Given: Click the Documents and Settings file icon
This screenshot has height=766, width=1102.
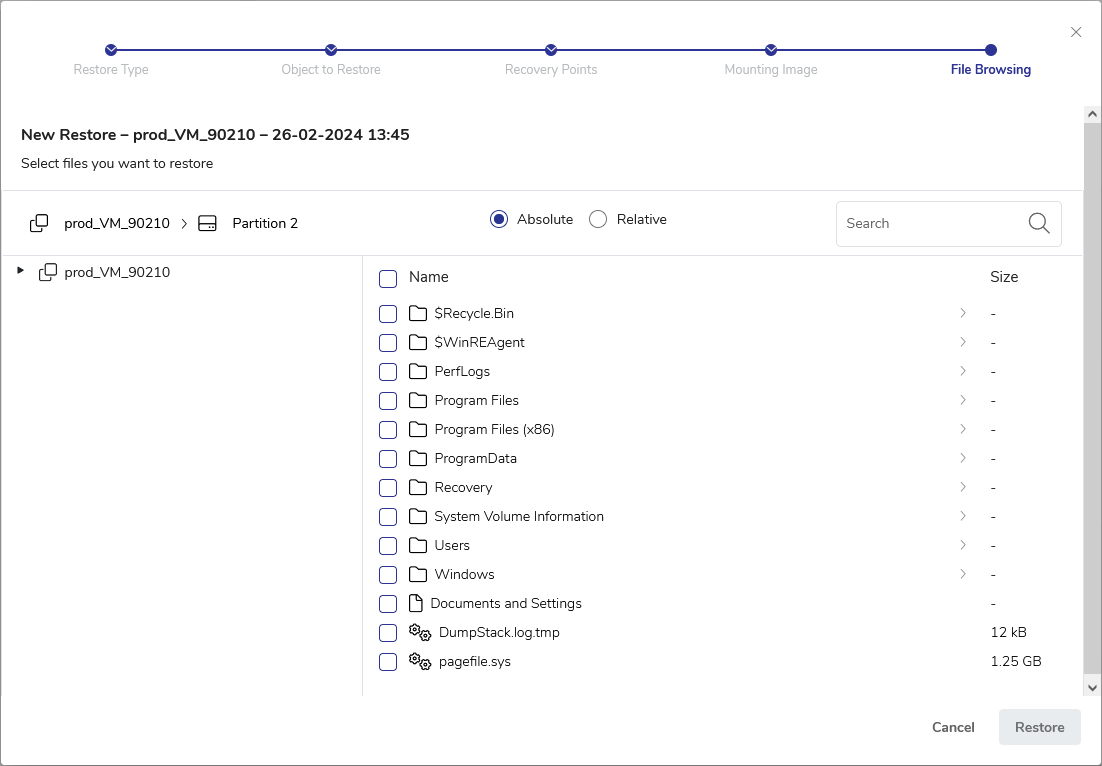Looking at the screenshot, I should [x=416, y=604].
